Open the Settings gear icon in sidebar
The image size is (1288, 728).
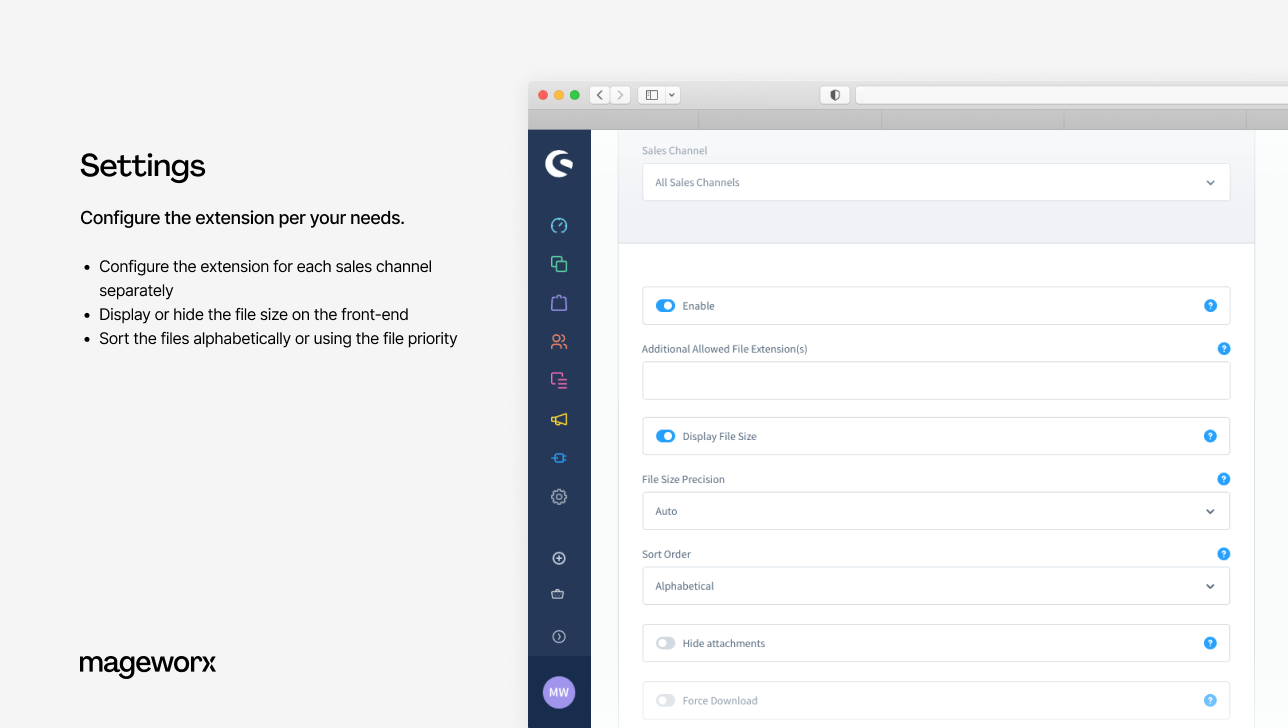(559, 497)
